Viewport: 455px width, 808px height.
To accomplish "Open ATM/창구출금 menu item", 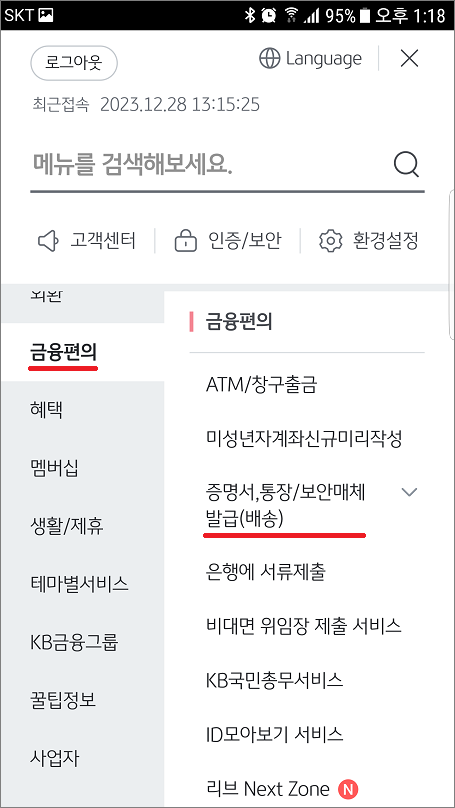I will pos(261,384).
